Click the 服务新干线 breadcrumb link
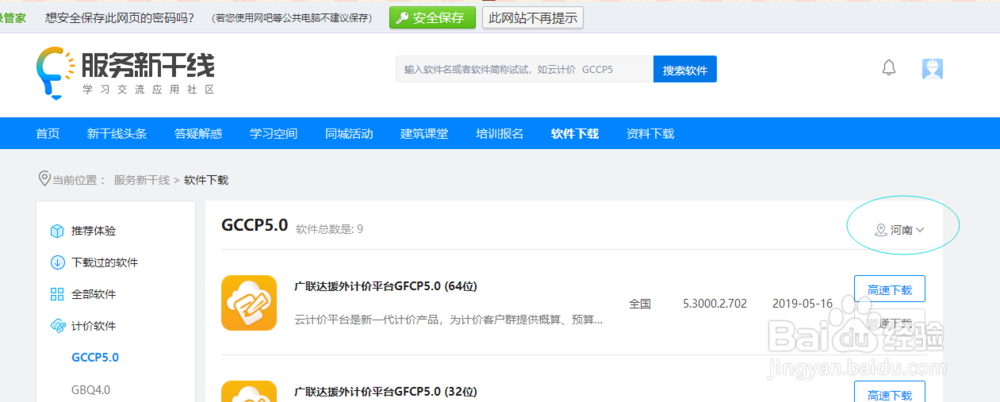 click(x=142, y=180)
